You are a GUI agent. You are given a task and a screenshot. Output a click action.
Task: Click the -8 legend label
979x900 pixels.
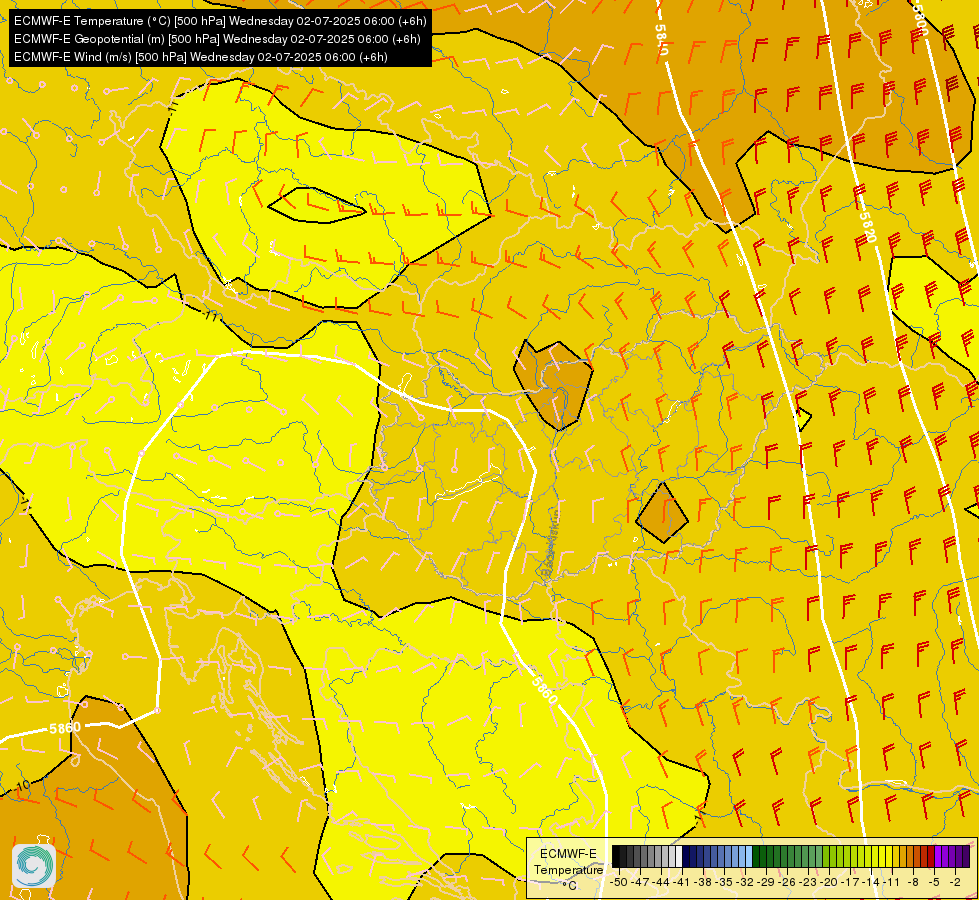click(x=913, y=882)
